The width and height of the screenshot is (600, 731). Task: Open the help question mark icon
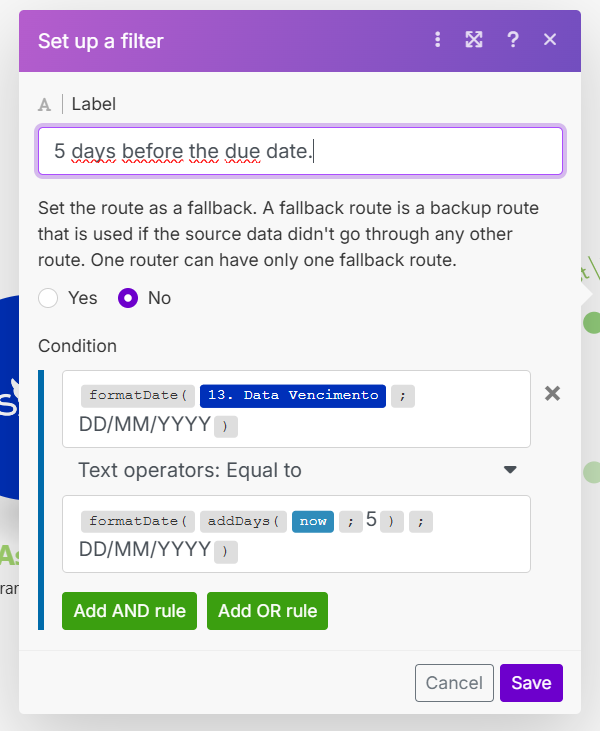coord(513,40)
